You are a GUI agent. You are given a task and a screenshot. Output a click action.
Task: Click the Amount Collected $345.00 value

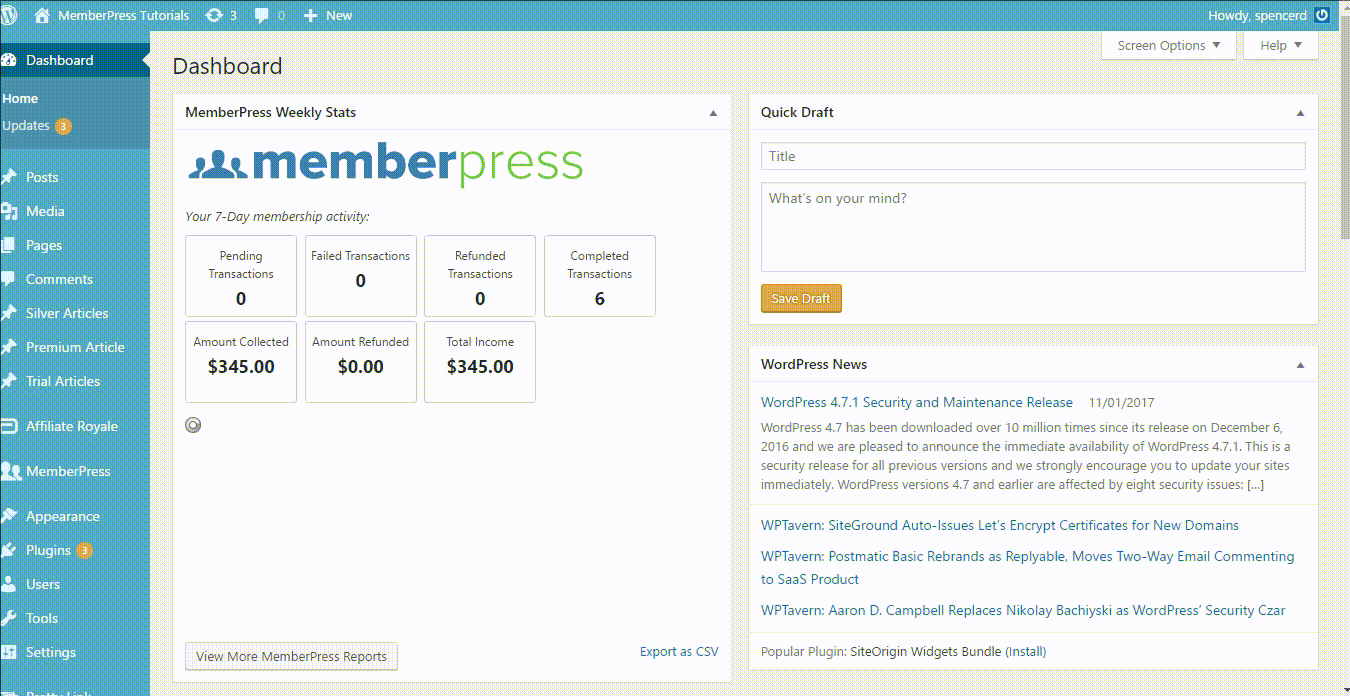pos(241,367)
